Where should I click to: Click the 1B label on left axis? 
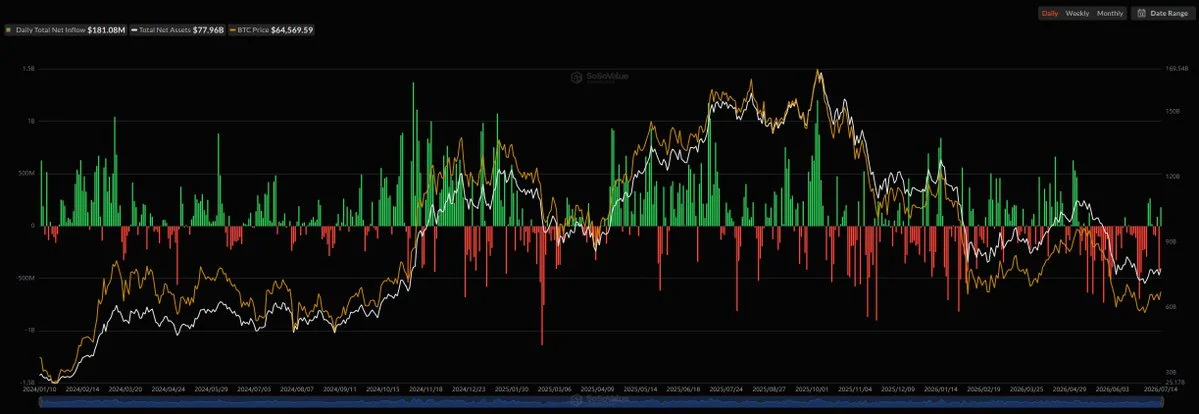(31, 121)
